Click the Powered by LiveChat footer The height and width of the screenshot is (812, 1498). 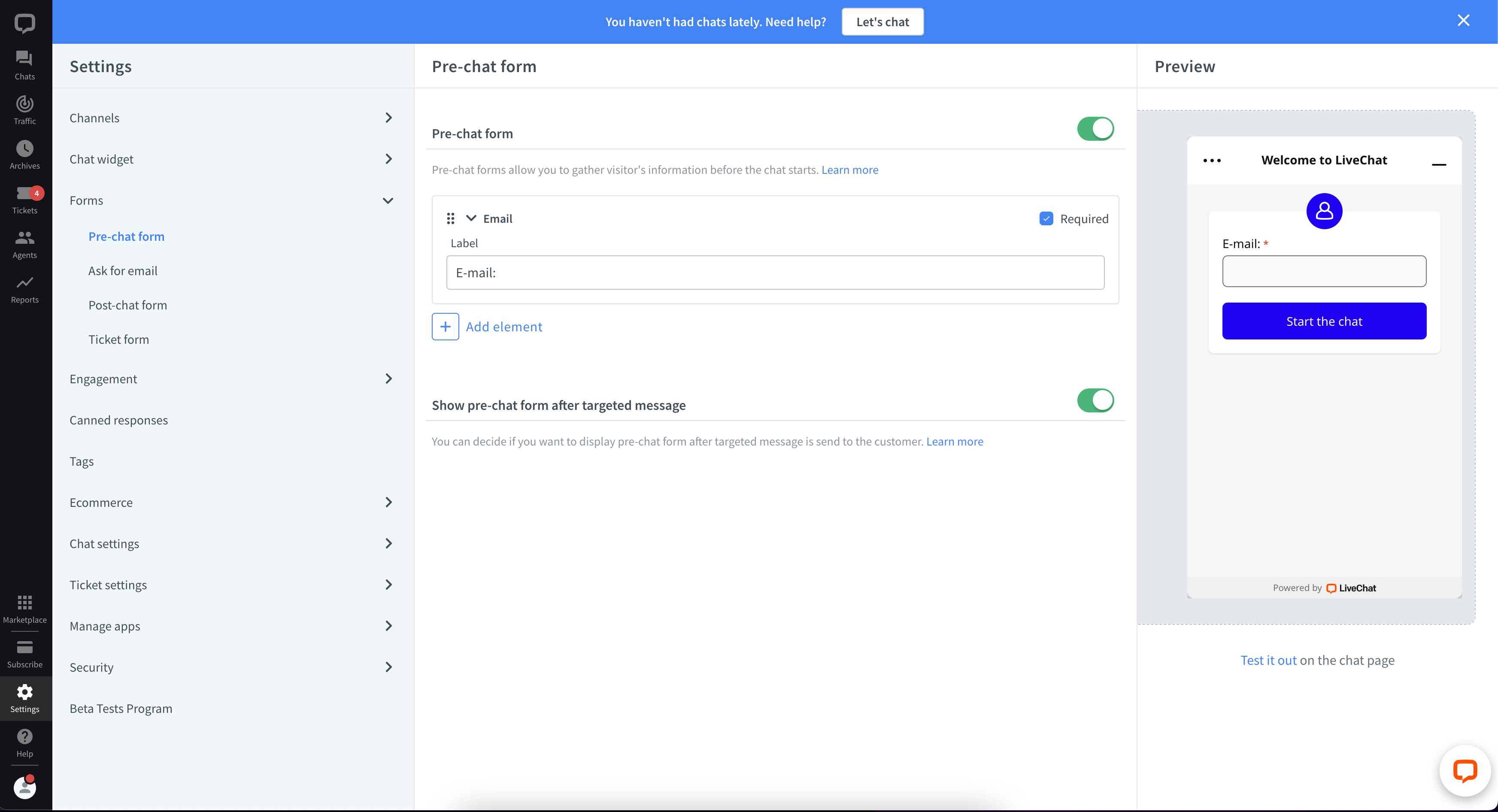(x=1324, y=588)
